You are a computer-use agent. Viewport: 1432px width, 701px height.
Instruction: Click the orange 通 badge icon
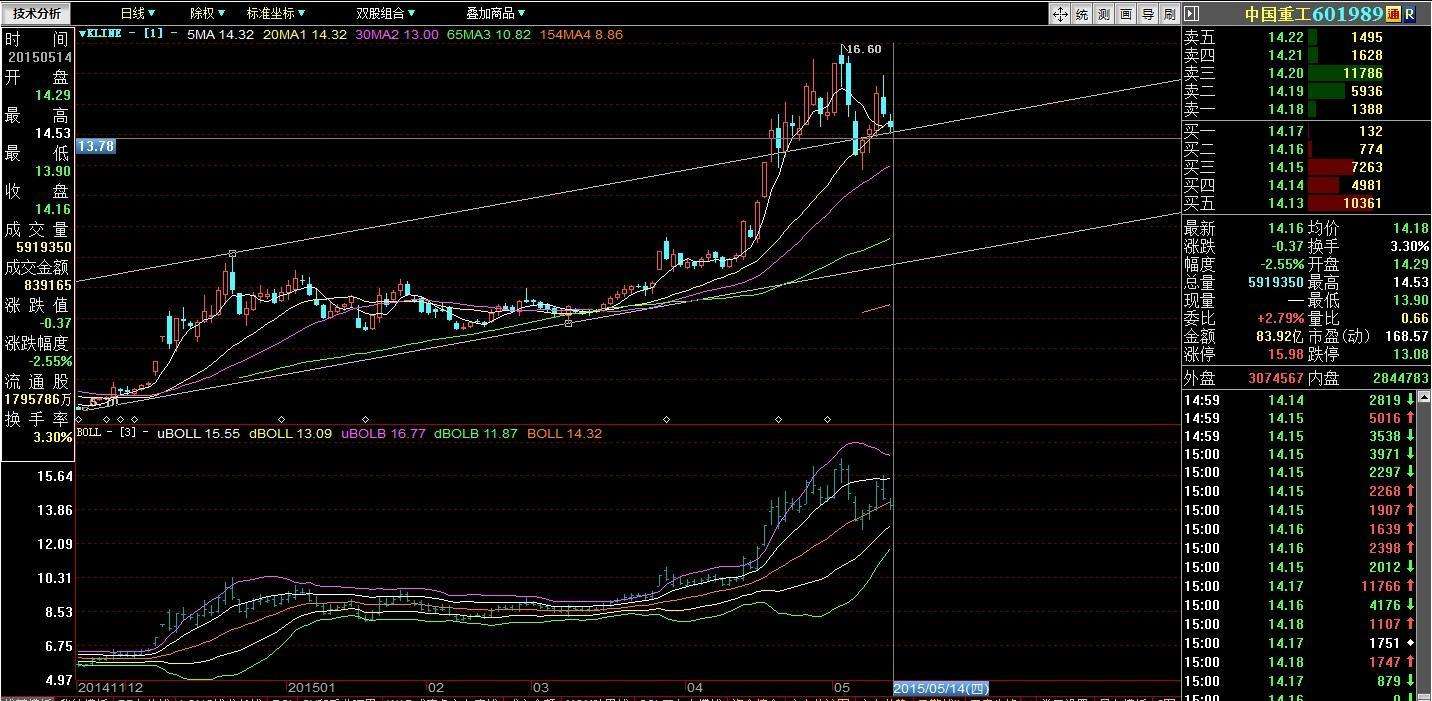pyautogui.click(x=1393, y=14)
